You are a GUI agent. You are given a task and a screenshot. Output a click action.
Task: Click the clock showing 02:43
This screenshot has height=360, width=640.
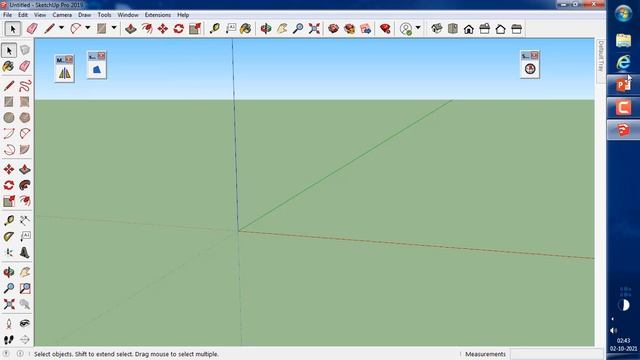(x=623, y=340)
